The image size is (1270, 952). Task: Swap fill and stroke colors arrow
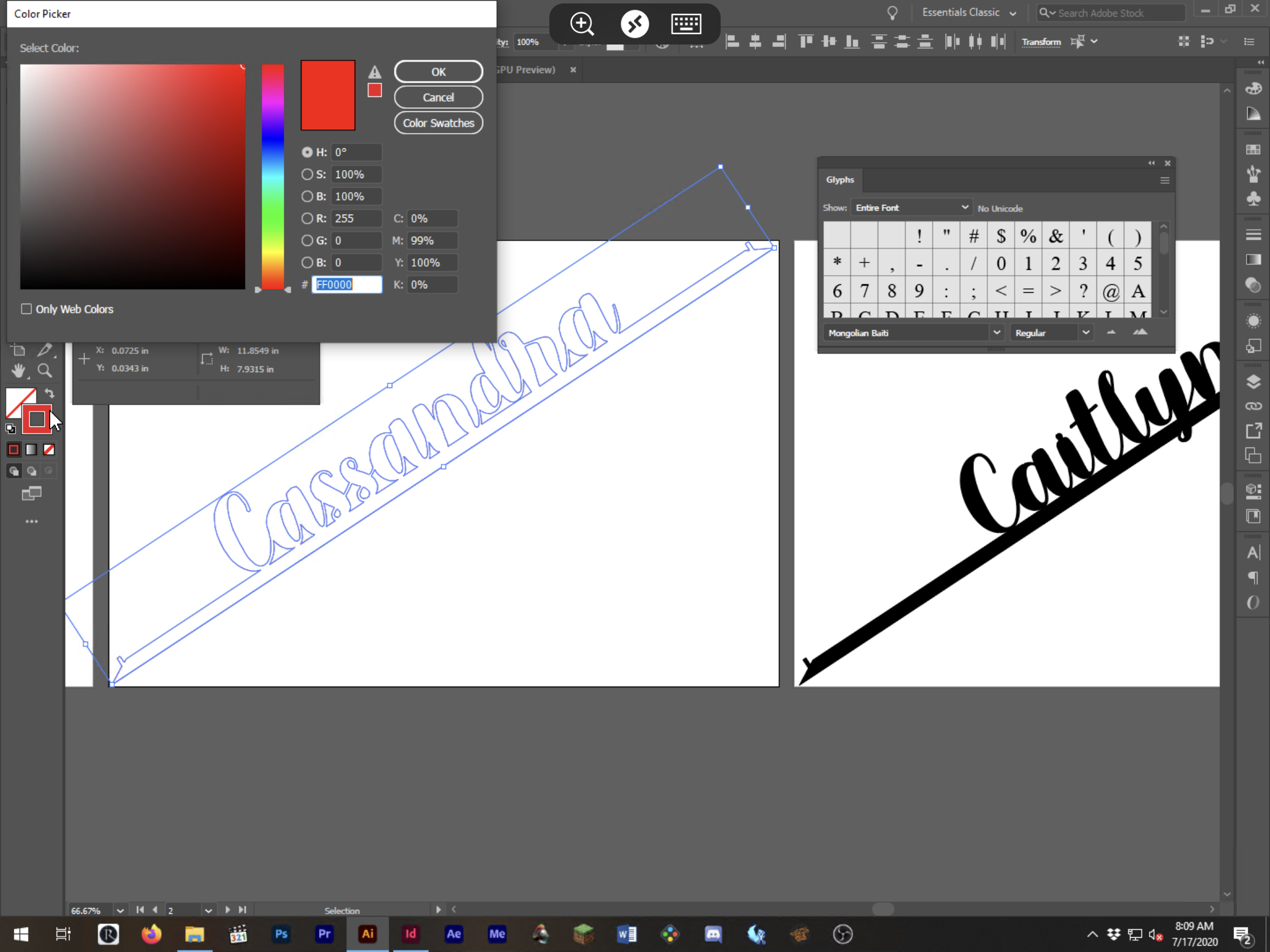(50, 394)
